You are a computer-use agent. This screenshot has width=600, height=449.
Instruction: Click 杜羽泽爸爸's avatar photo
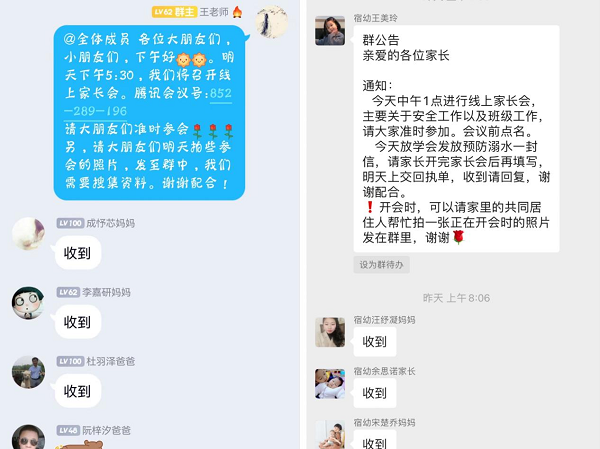pyautogui.click(x=28, y=372)
